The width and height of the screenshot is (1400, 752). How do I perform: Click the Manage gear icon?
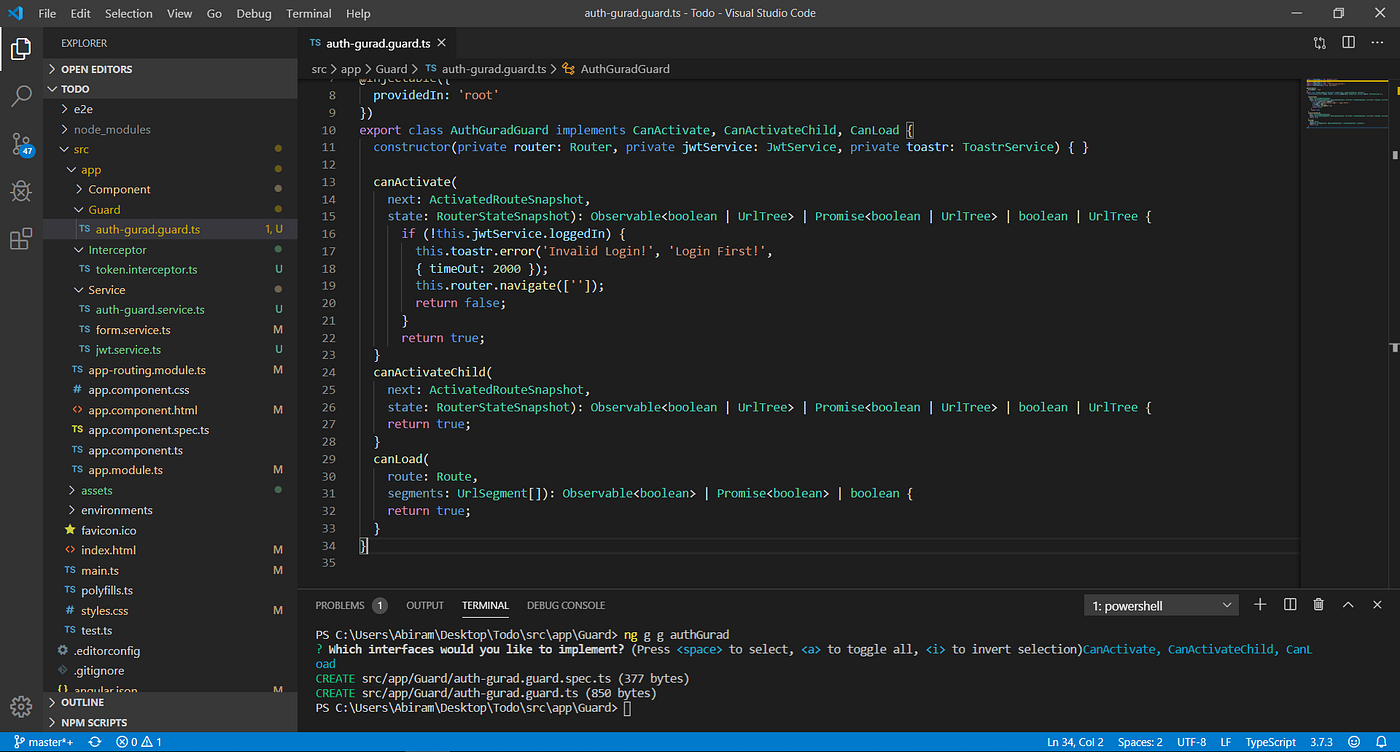(x=21, y=706)
